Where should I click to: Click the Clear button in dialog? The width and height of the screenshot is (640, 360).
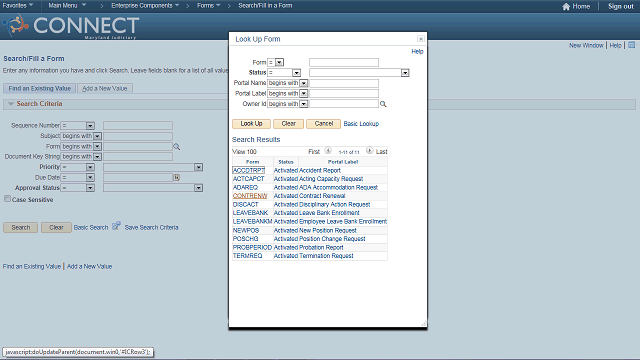click(x=289, y=124)
